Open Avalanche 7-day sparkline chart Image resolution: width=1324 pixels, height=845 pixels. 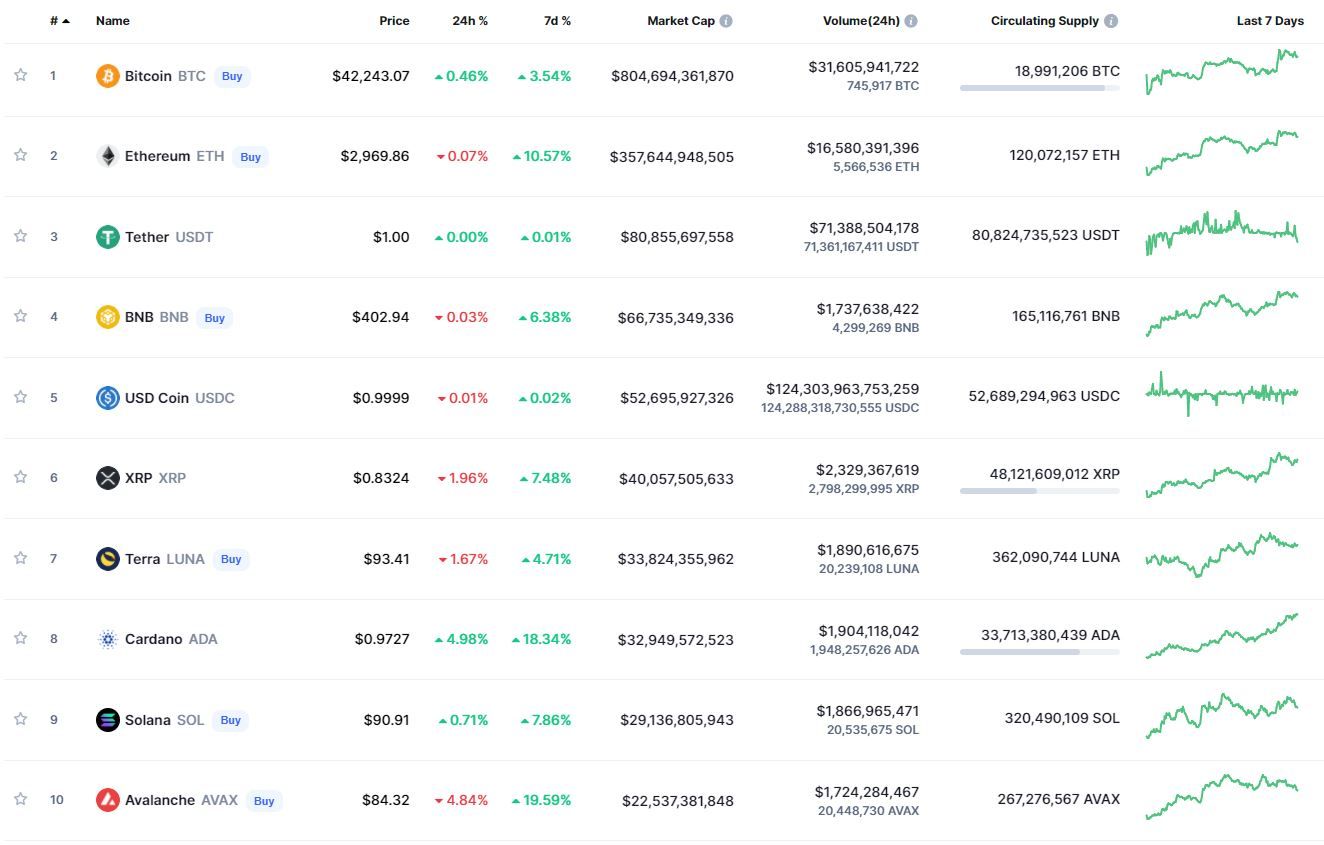tap(1222, 796)
